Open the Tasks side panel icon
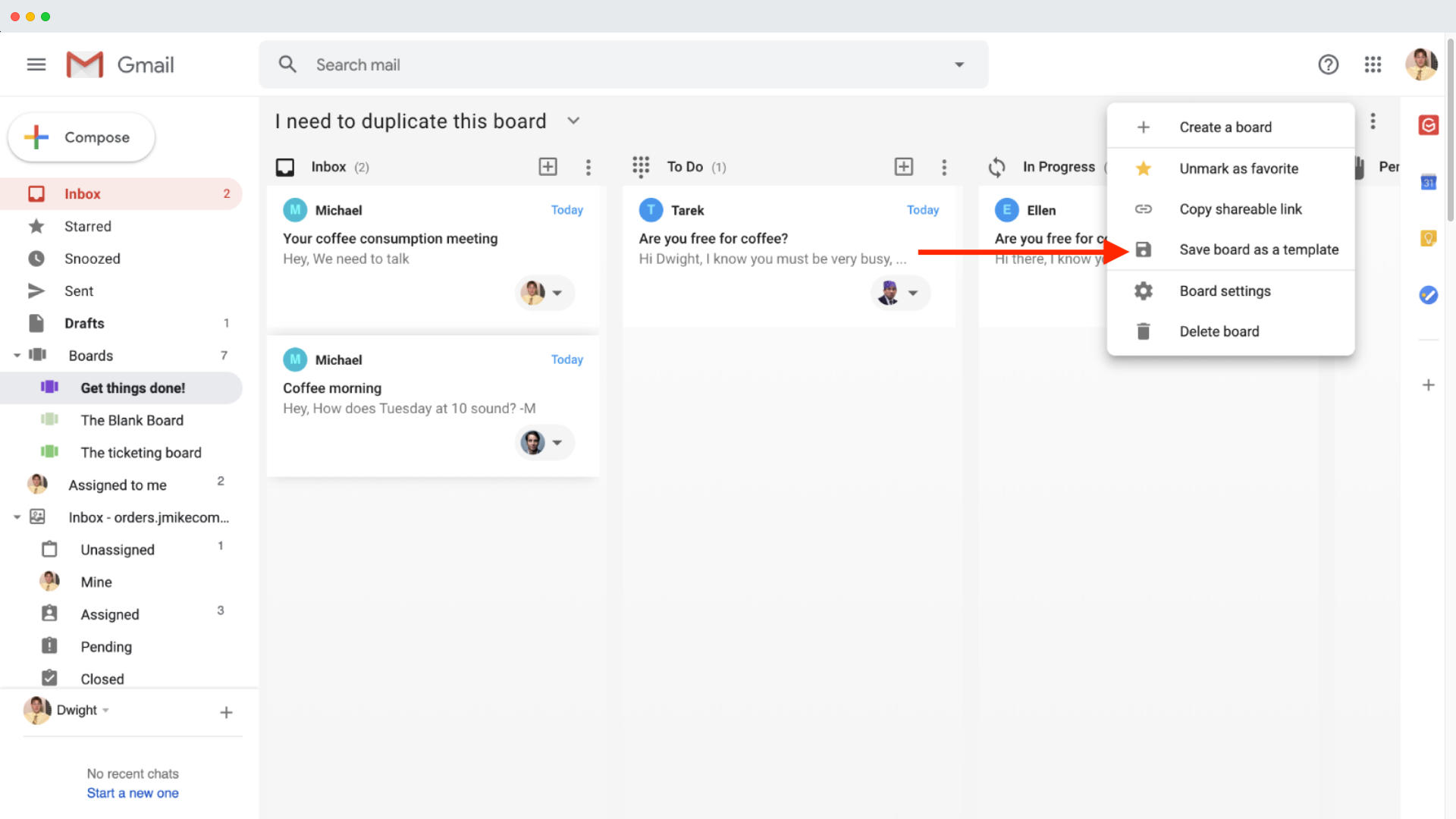The image size is (1456, 819). 1428,295
